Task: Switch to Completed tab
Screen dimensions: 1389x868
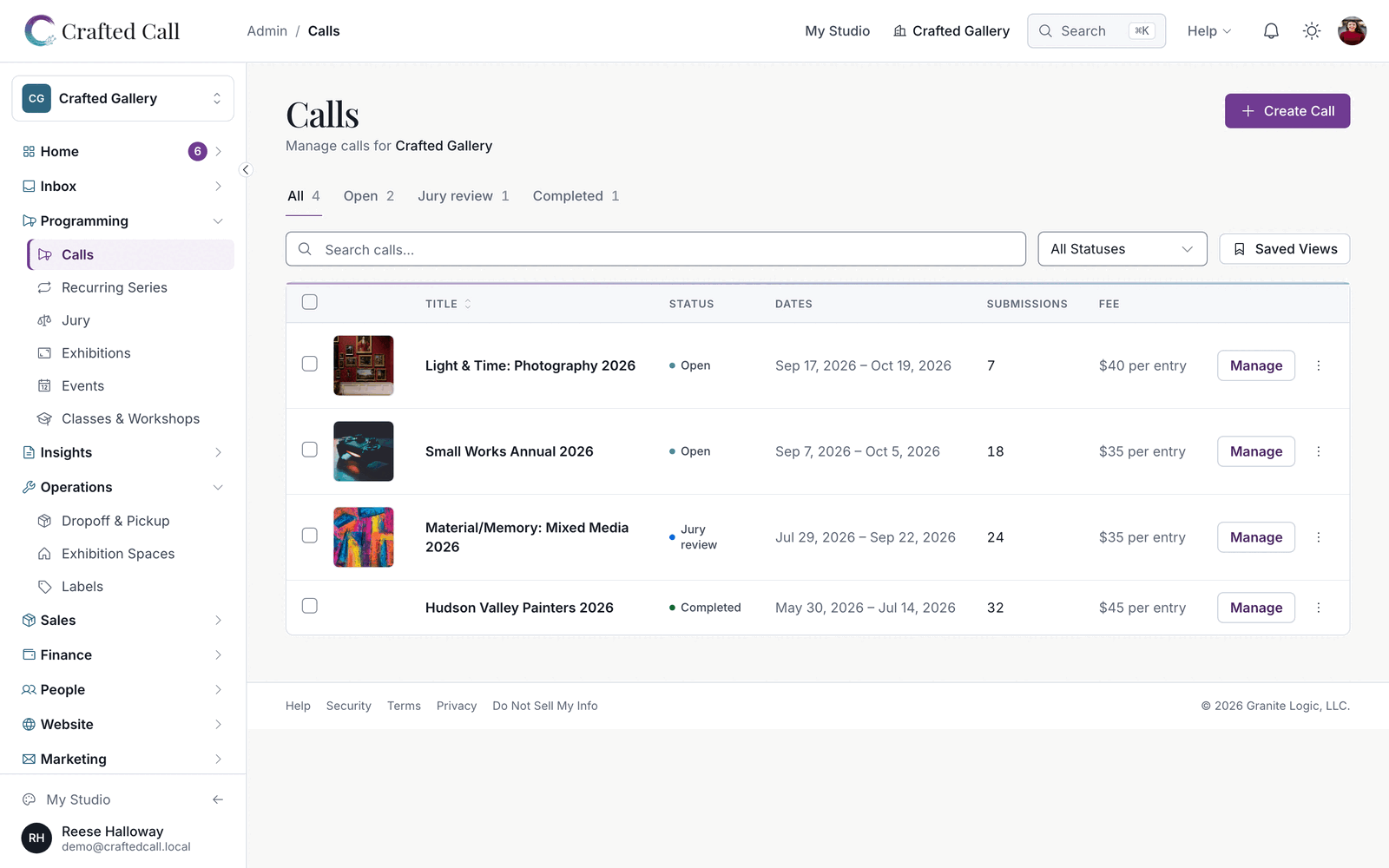Action: pos(576,196)
